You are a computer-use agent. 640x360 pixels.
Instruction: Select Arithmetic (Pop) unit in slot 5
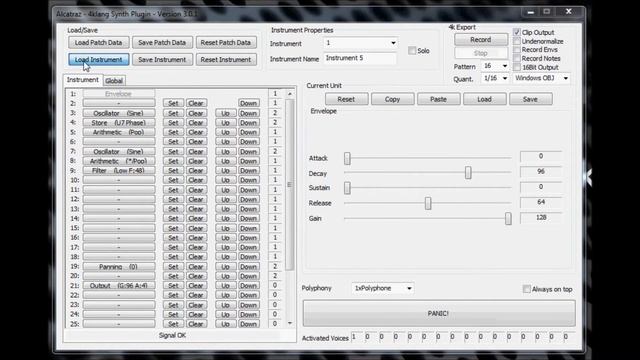pyautogui.click(x=119, y=132)
